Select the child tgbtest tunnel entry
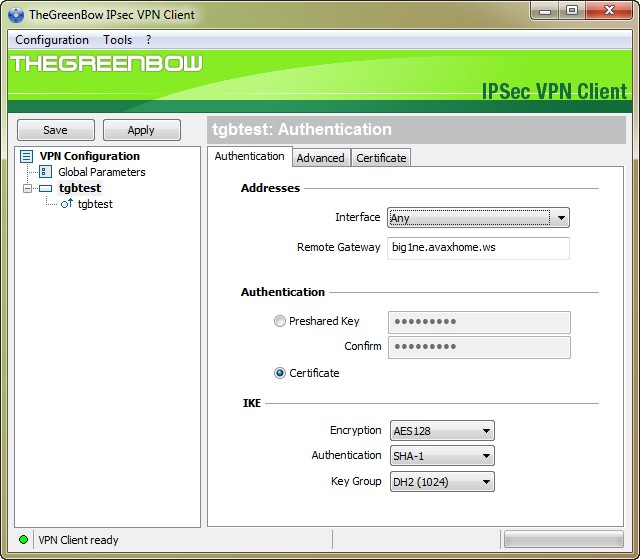 [95, 204]
